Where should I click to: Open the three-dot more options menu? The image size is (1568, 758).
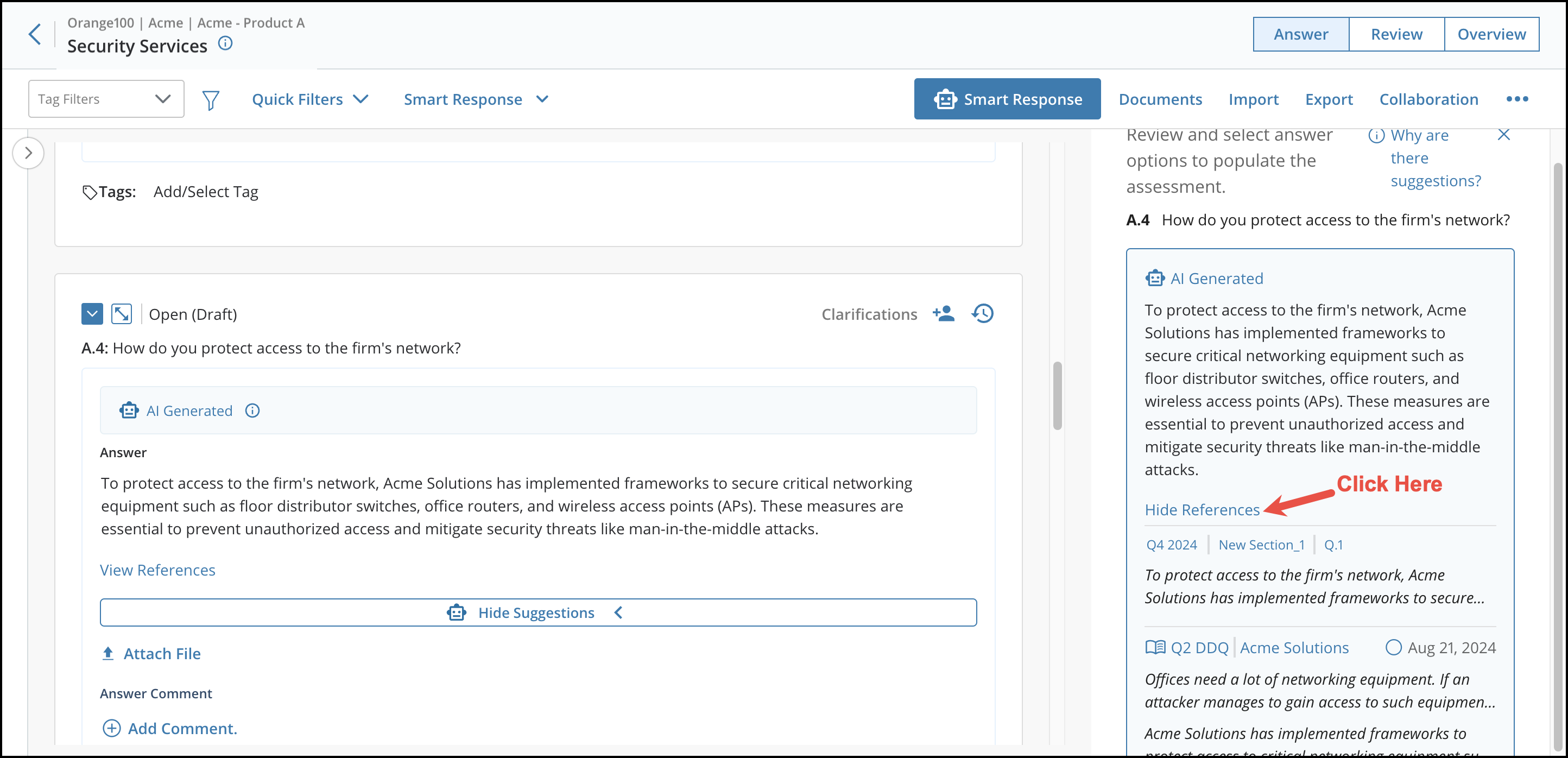coord(1517,99)
